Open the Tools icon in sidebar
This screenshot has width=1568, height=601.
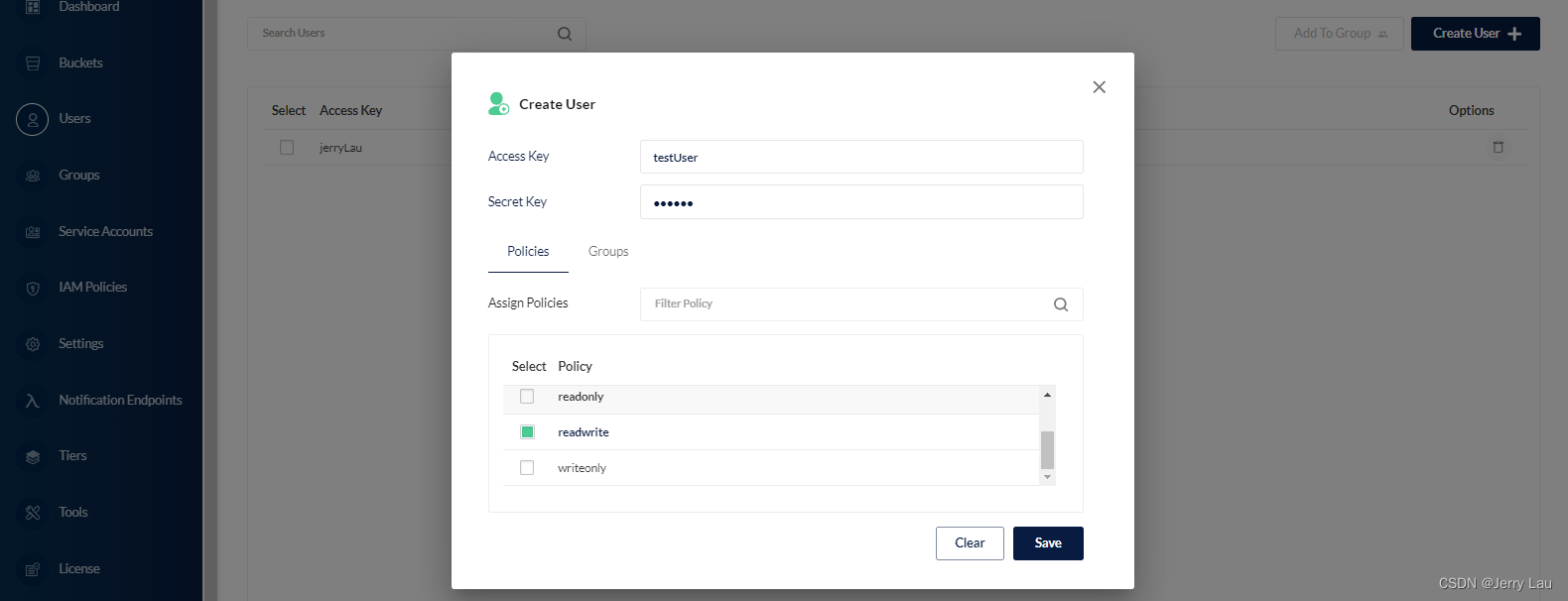click(x=33, y=513)
